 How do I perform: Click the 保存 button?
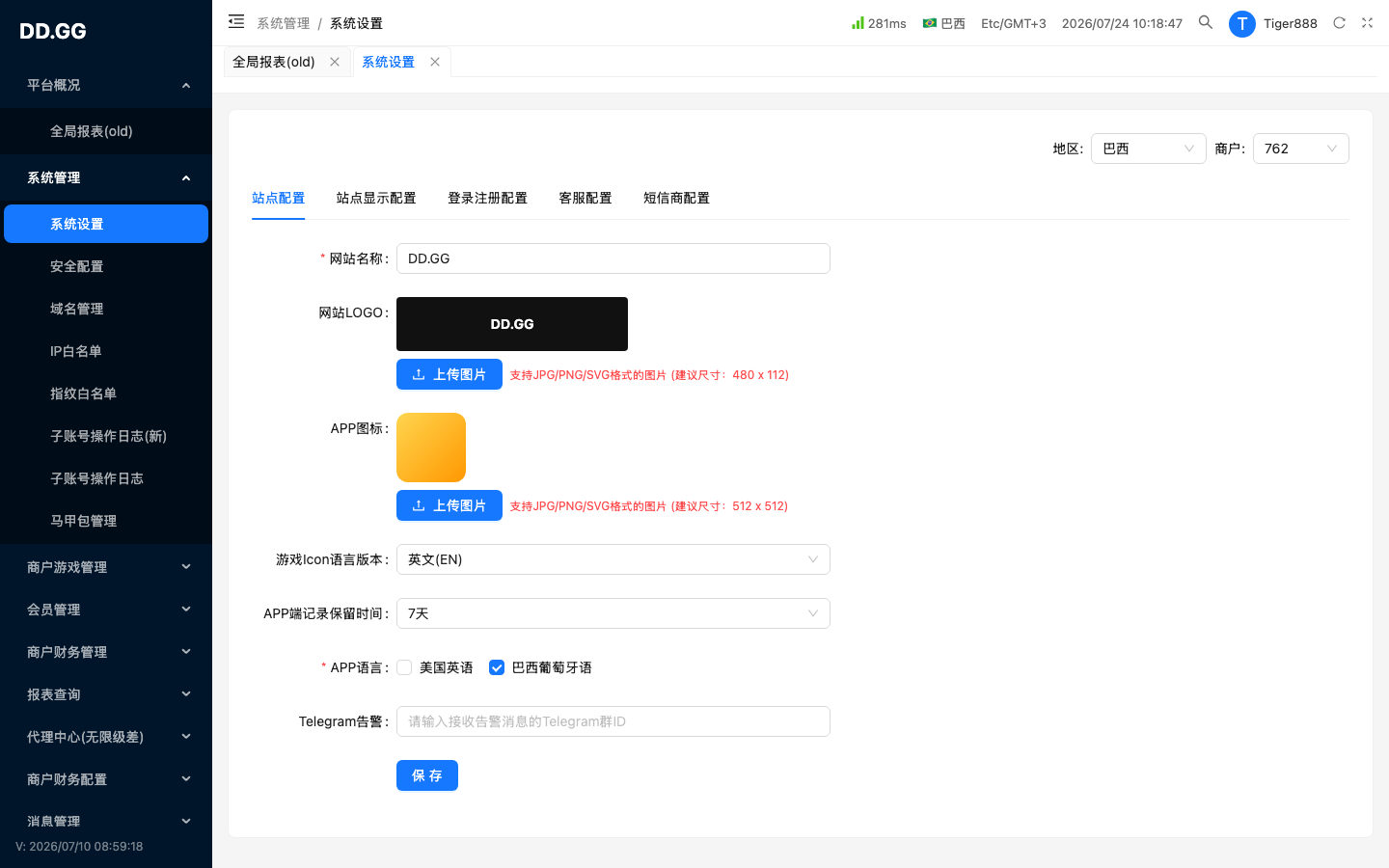pyautogui.click(x=427, y=775)
